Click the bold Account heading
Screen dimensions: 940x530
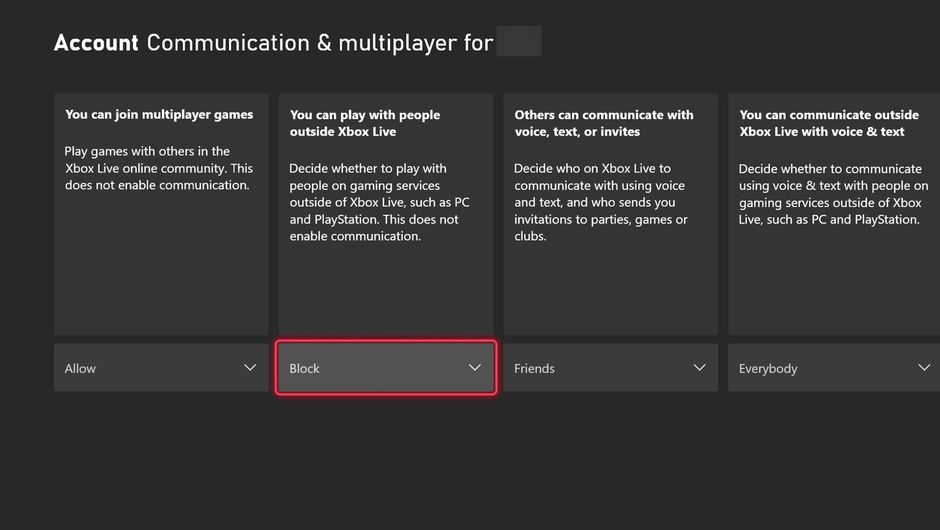click(96, 43)
